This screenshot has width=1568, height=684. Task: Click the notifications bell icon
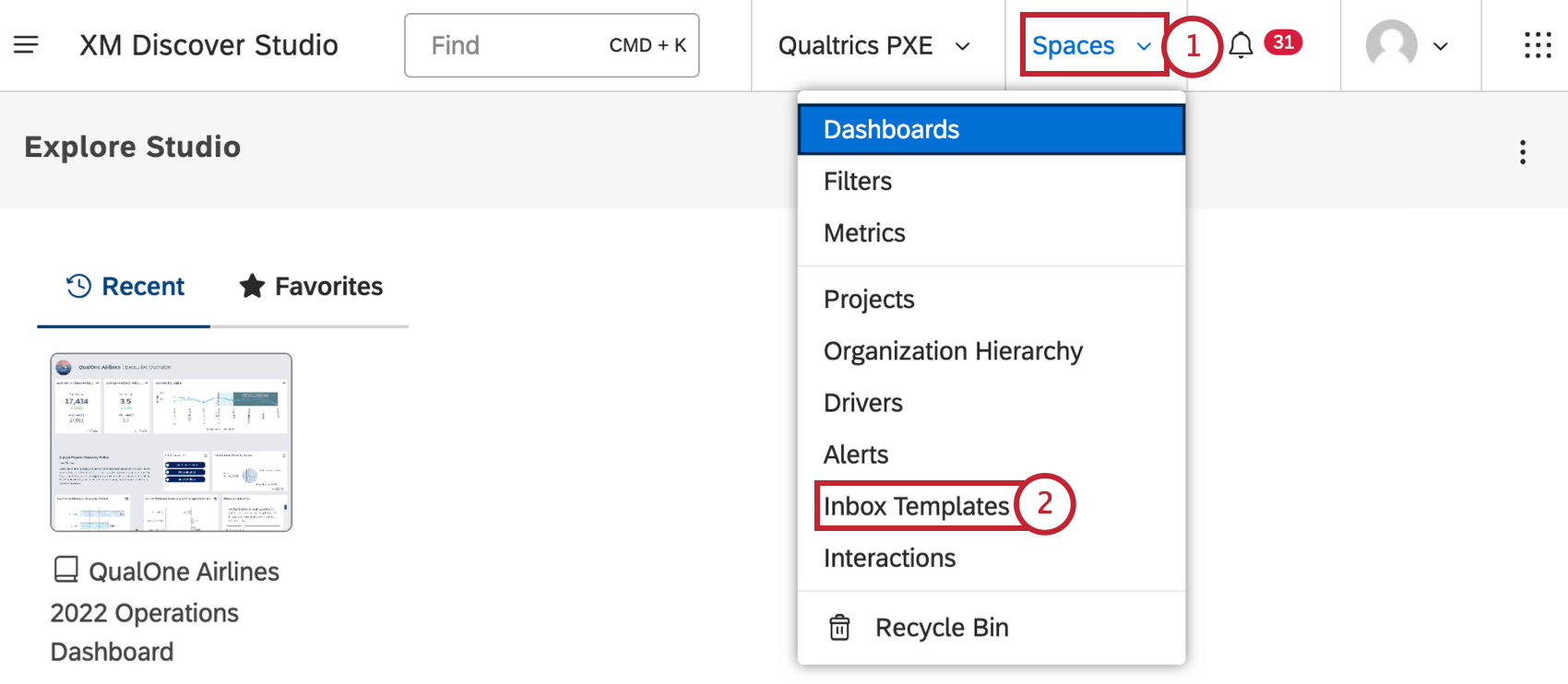point(1241,45)
